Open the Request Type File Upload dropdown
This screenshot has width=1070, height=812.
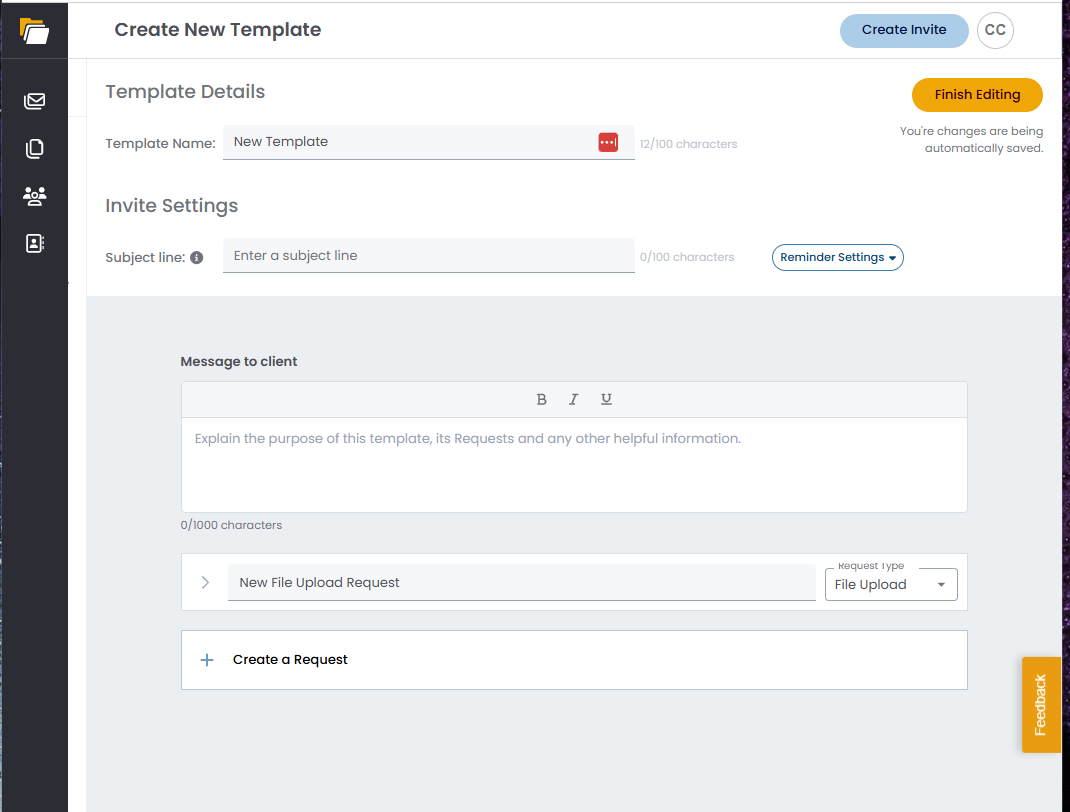(890, 585)
